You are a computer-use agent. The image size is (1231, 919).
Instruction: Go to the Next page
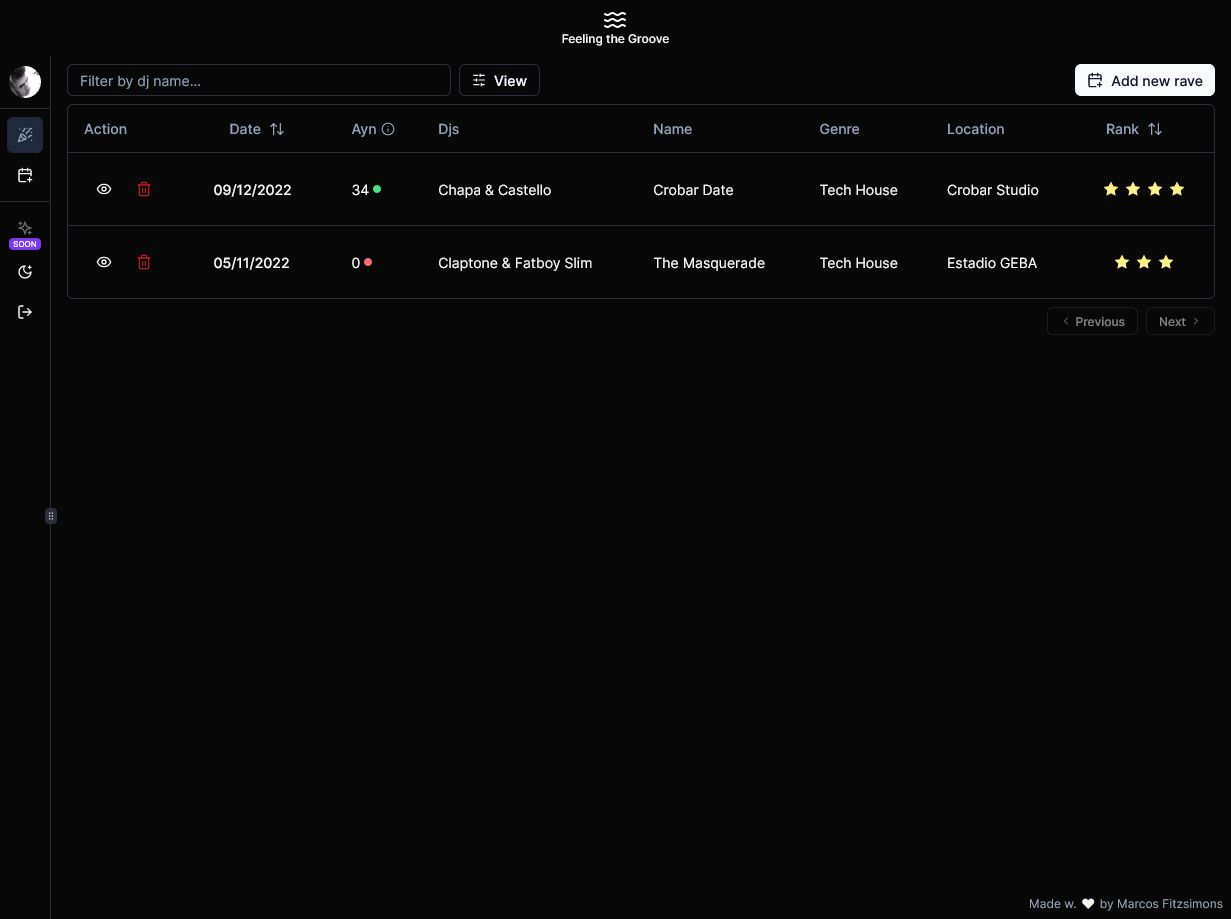click(1180, 321)
